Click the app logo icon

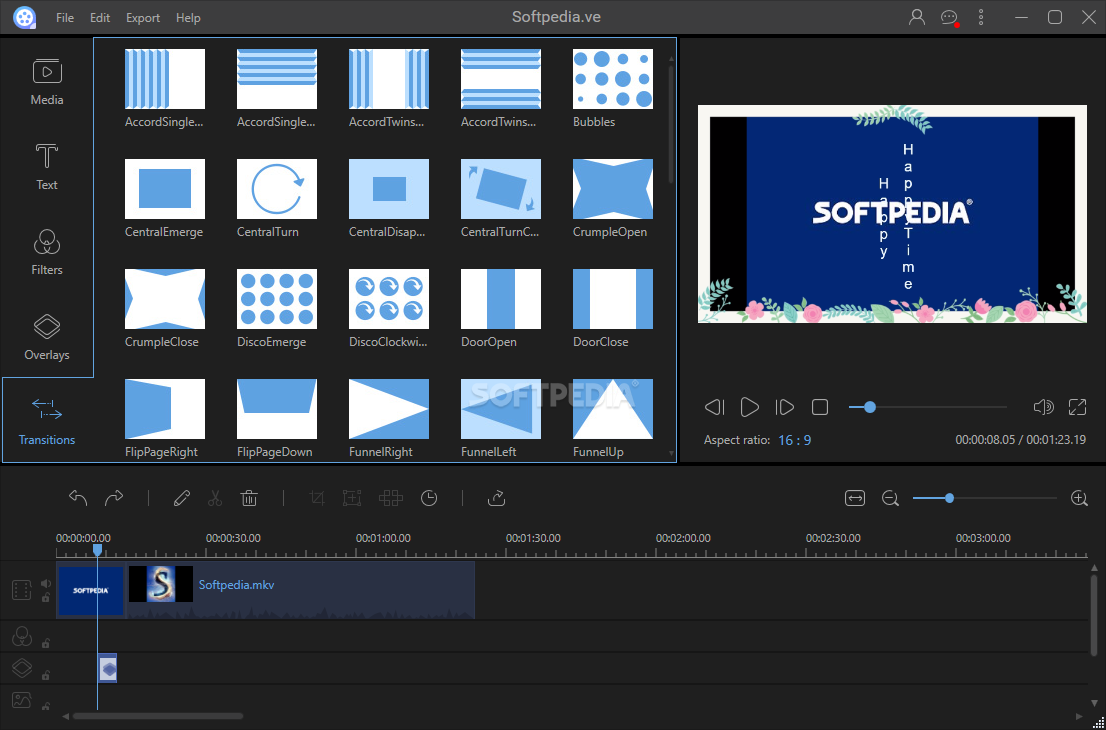[x=25, y=18]
